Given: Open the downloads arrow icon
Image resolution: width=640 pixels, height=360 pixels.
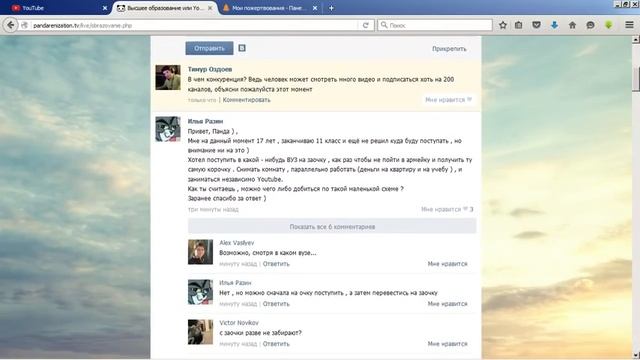Looking at the screenshot, I should pos(554,25).
